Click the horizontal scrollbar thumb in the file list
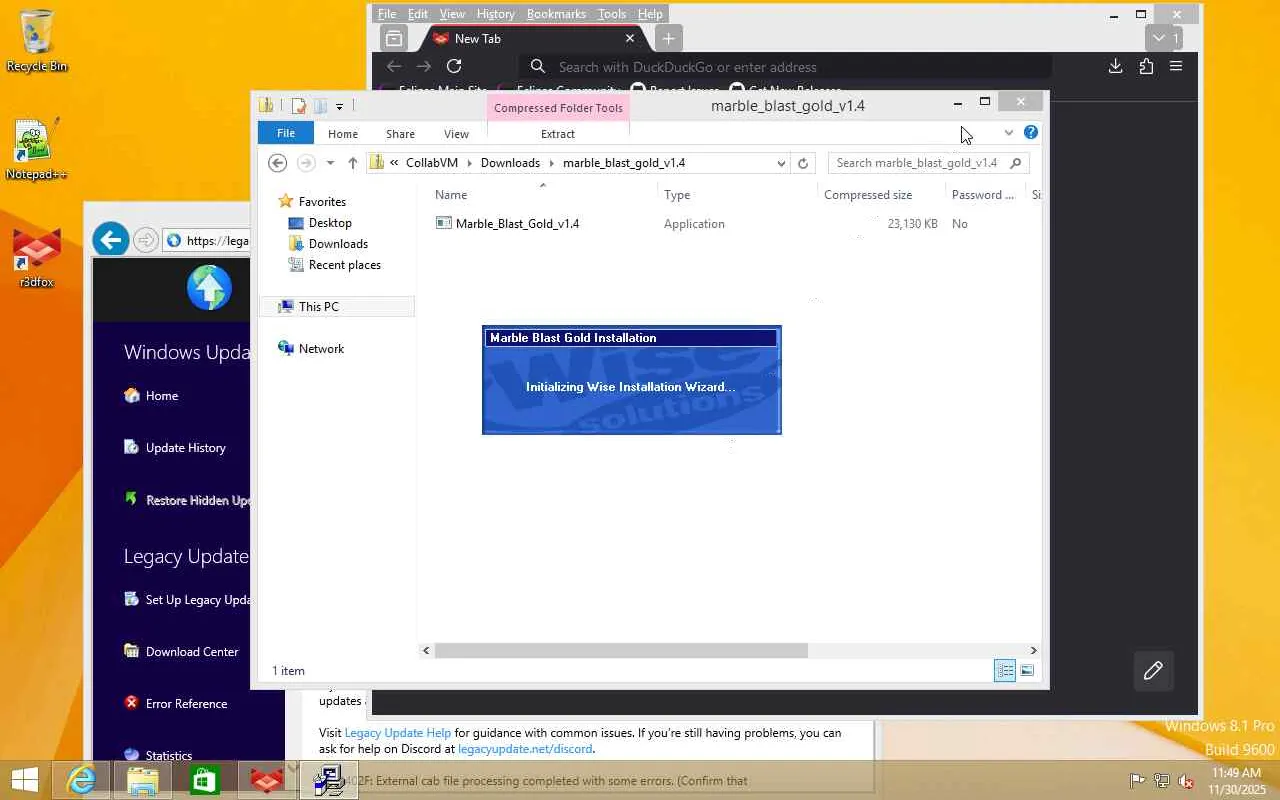The height and width of the screenshot is (800, 1280). point(621,651)
